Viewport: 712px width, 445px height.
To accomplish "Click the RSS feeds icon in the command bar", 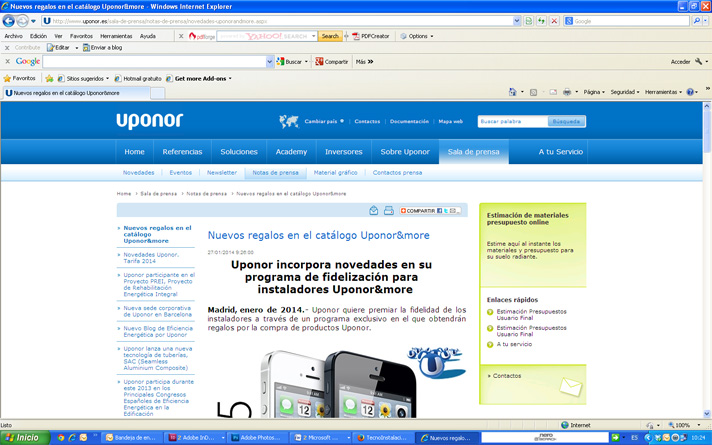I will point(534,92).
